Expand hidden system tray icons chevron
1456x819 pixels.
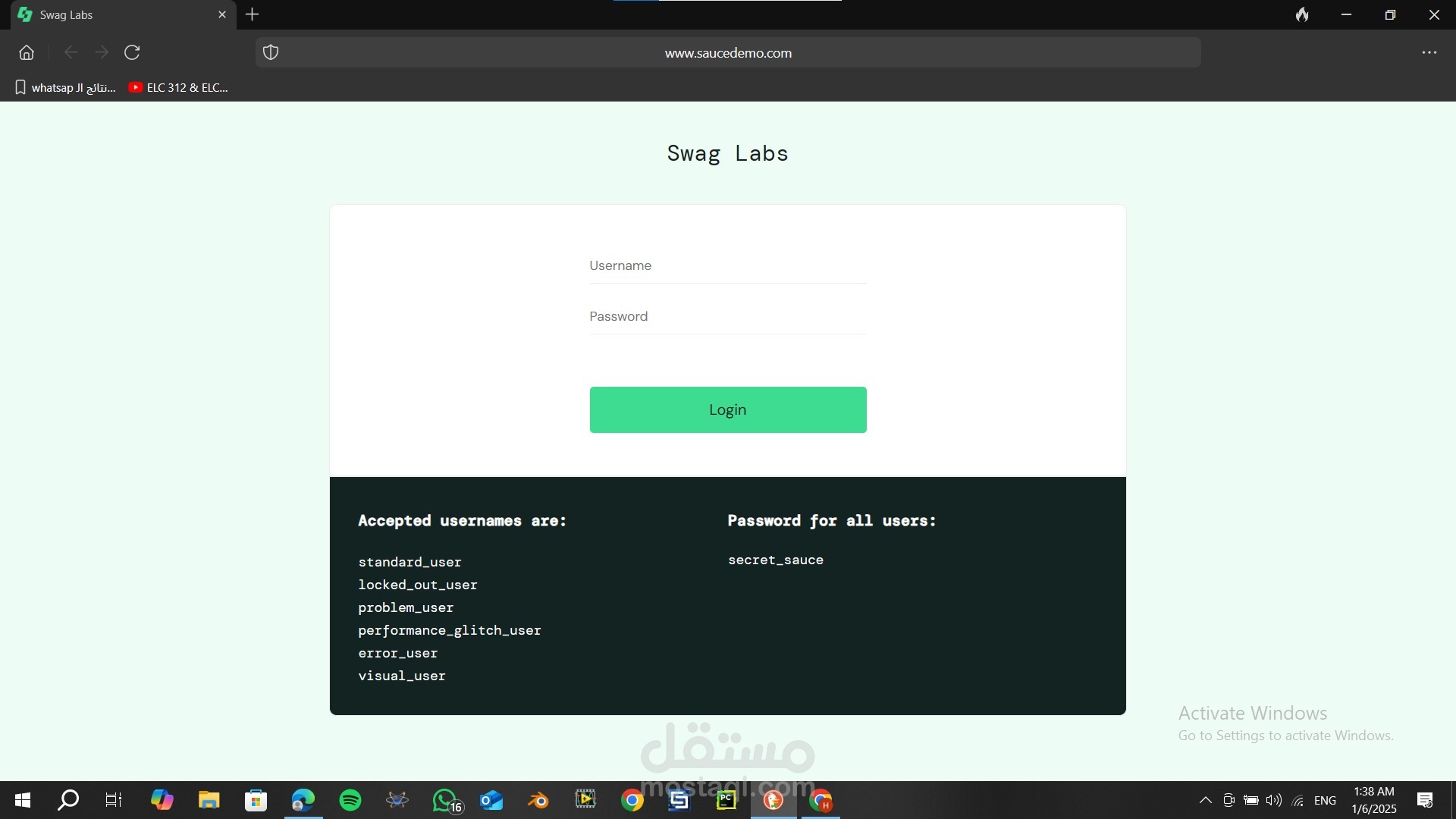tap(1205, 800)
